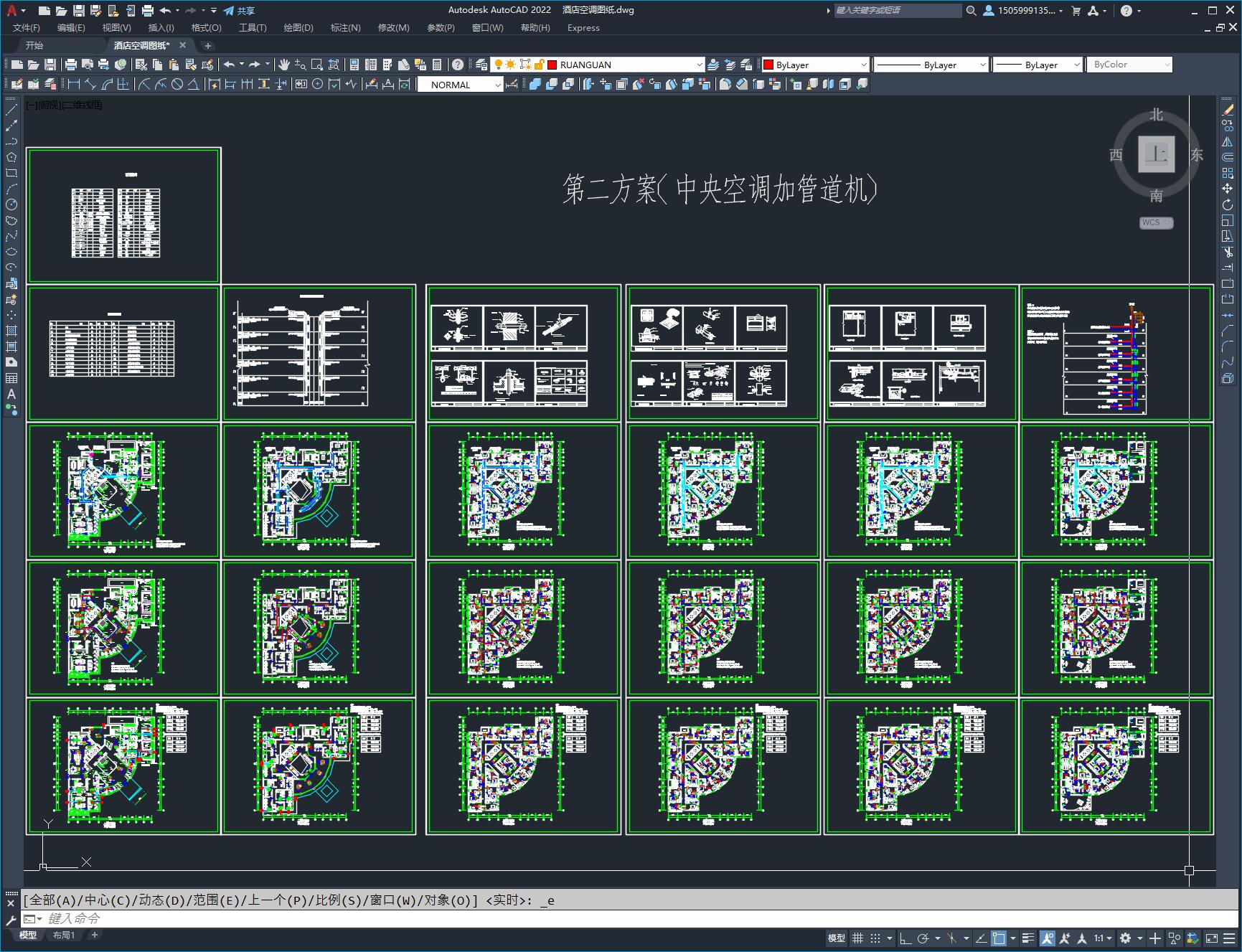Image resolution: width=1242 pixels, height=952 pixels.
Task: Open the NORMAL dimension style dropdown
Action: point(497,85)
